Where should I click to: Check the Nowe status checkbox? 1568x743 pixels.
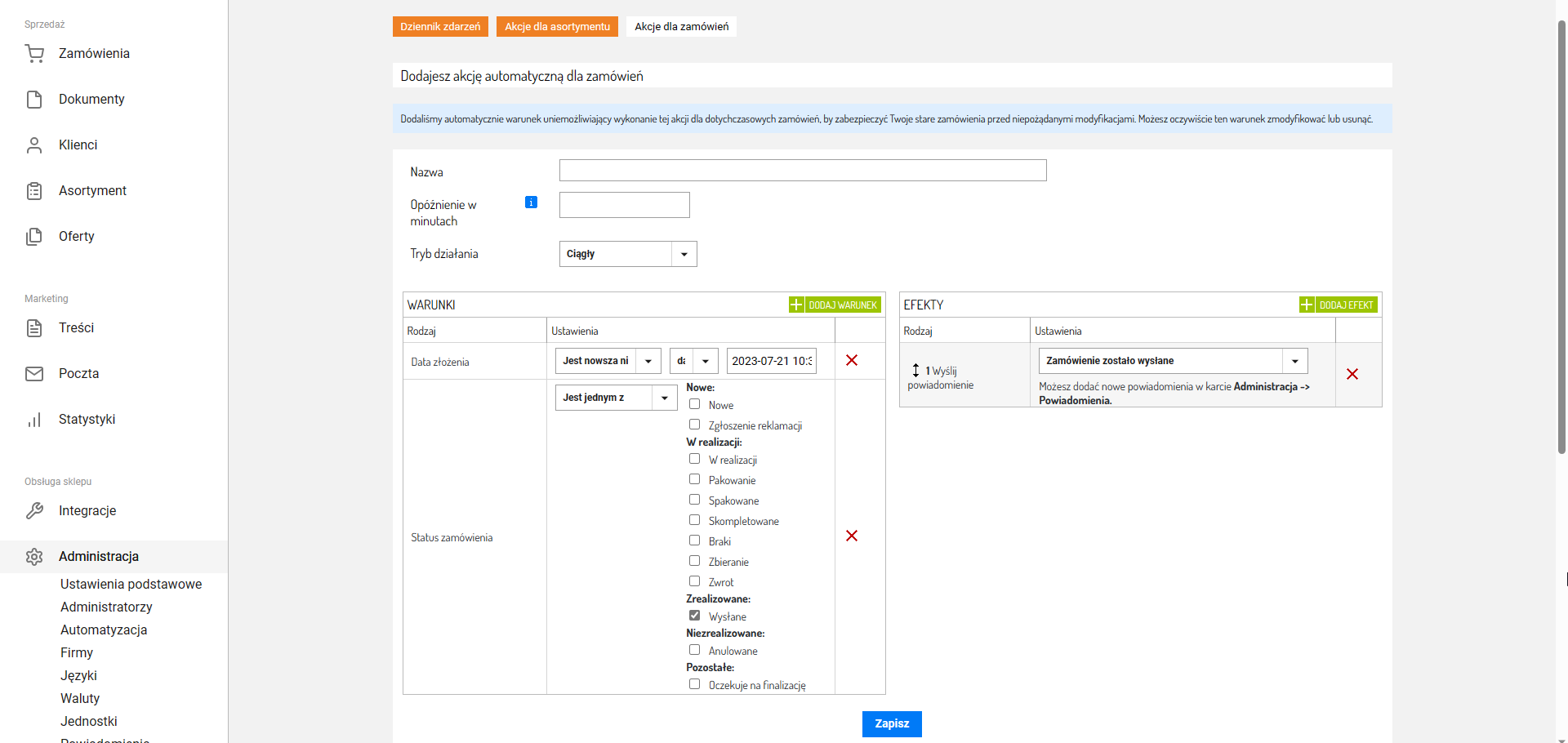pyautogui.click(x=694, y=403)
